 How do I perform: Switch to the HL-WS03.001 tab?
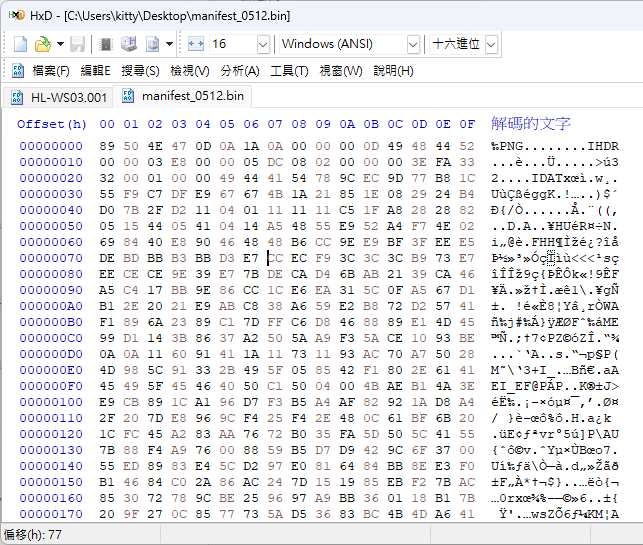pyautogui.click(x=58, y=98)
